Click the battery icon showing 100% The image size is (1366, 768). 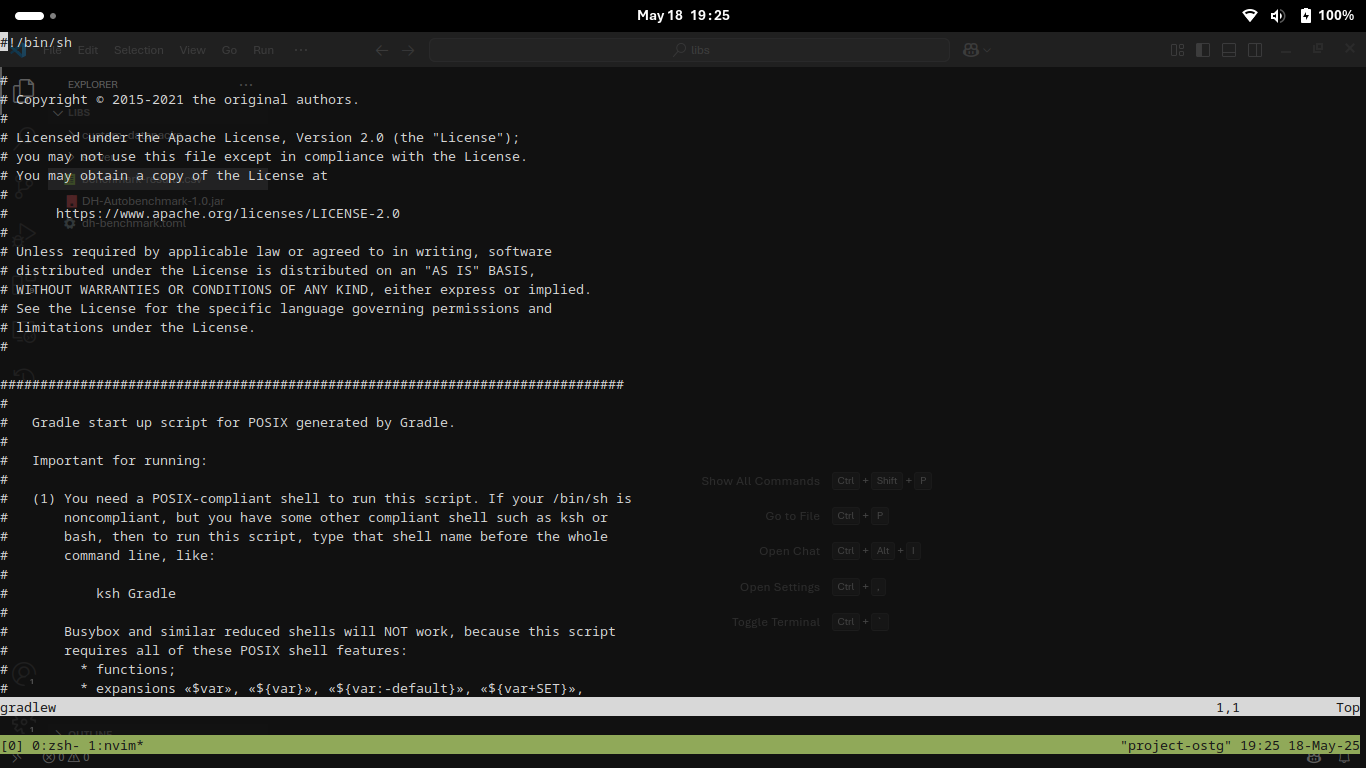pos(1305,15)
